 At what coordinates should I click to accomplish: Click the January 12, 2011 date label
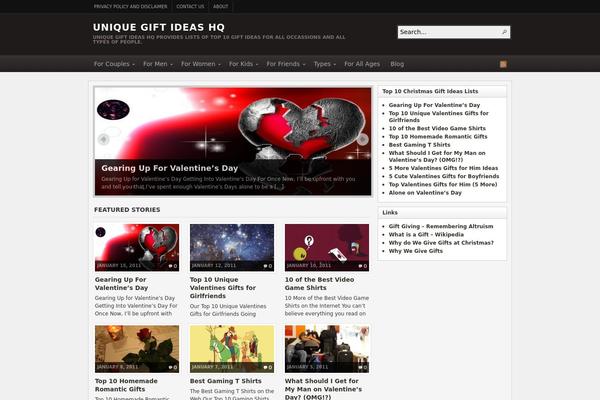pos(214,266)
